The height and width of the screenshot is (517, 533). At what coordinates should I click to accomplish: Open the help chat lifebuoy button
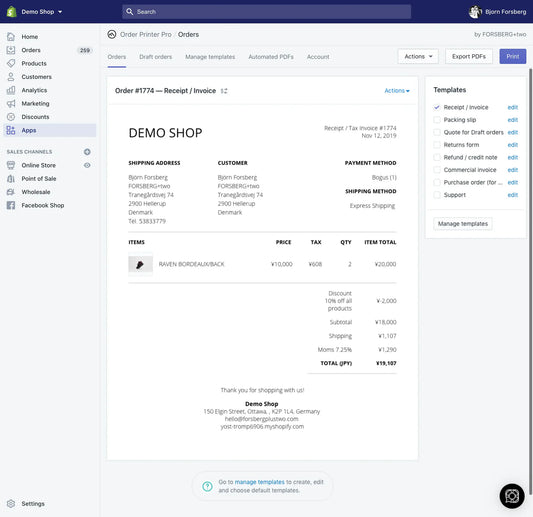pos(512,496)
